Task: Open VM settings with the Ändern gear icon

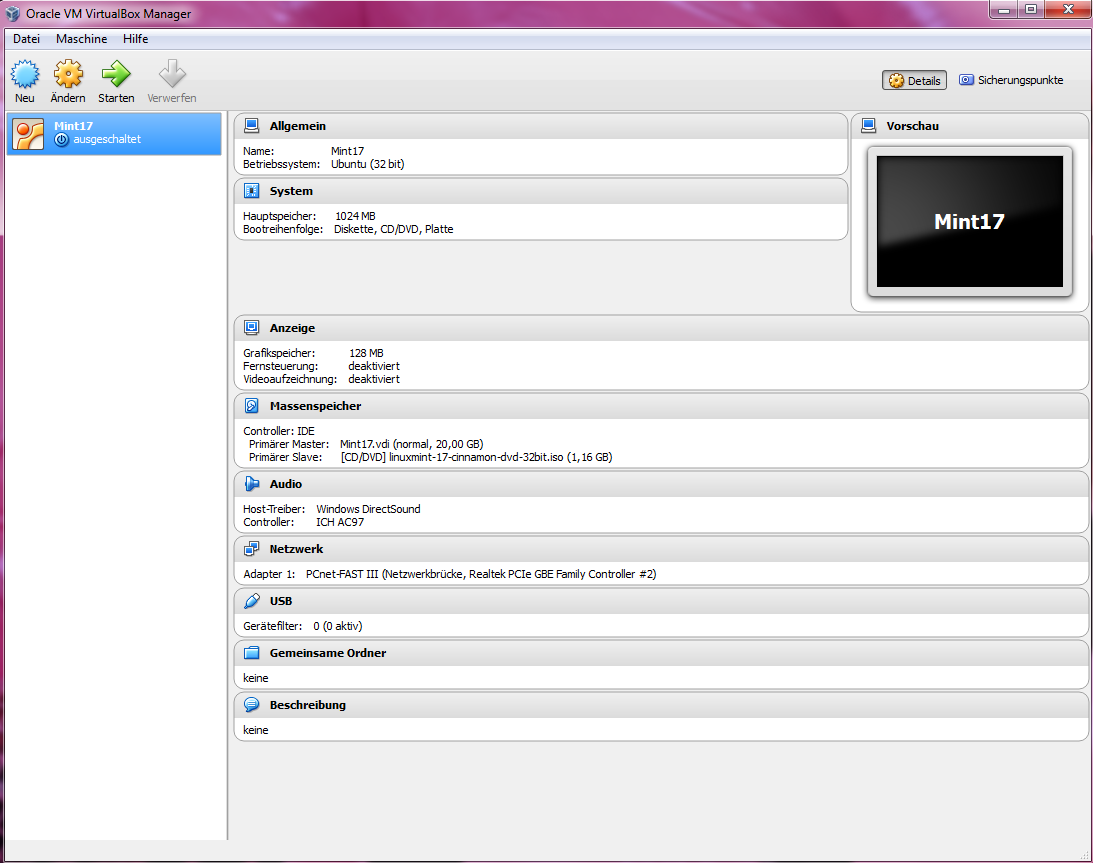Action: point(68,74)
